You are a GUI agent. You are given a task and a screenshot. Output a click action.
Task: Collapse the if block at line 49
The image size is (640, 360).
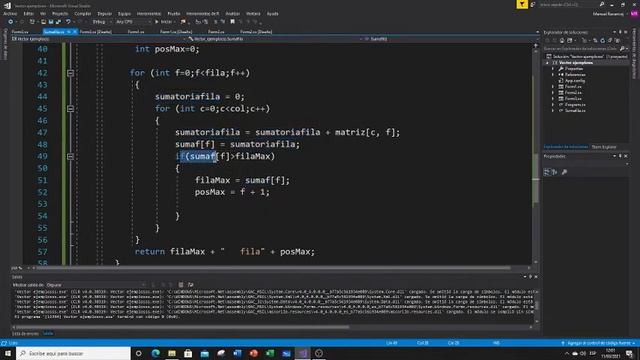point(70,156)
